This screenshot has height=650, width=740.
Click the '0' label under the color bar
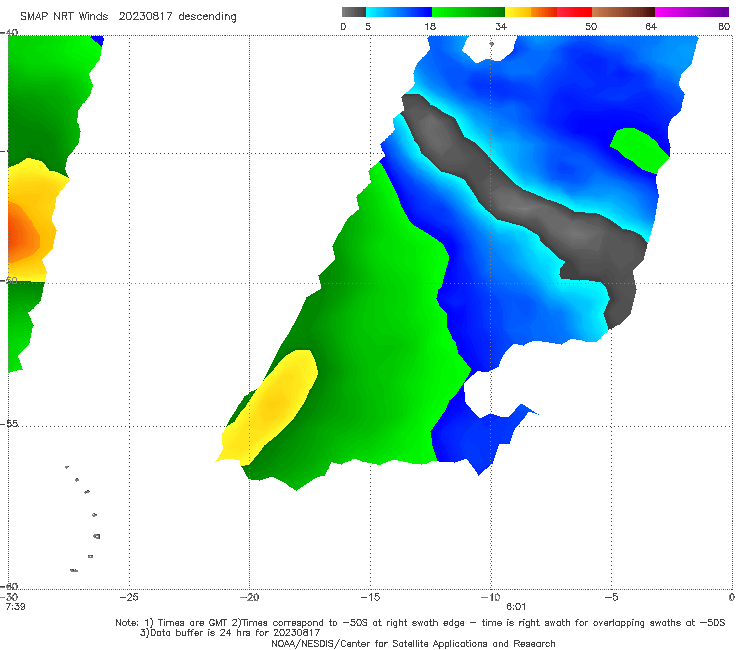point(343,26)
